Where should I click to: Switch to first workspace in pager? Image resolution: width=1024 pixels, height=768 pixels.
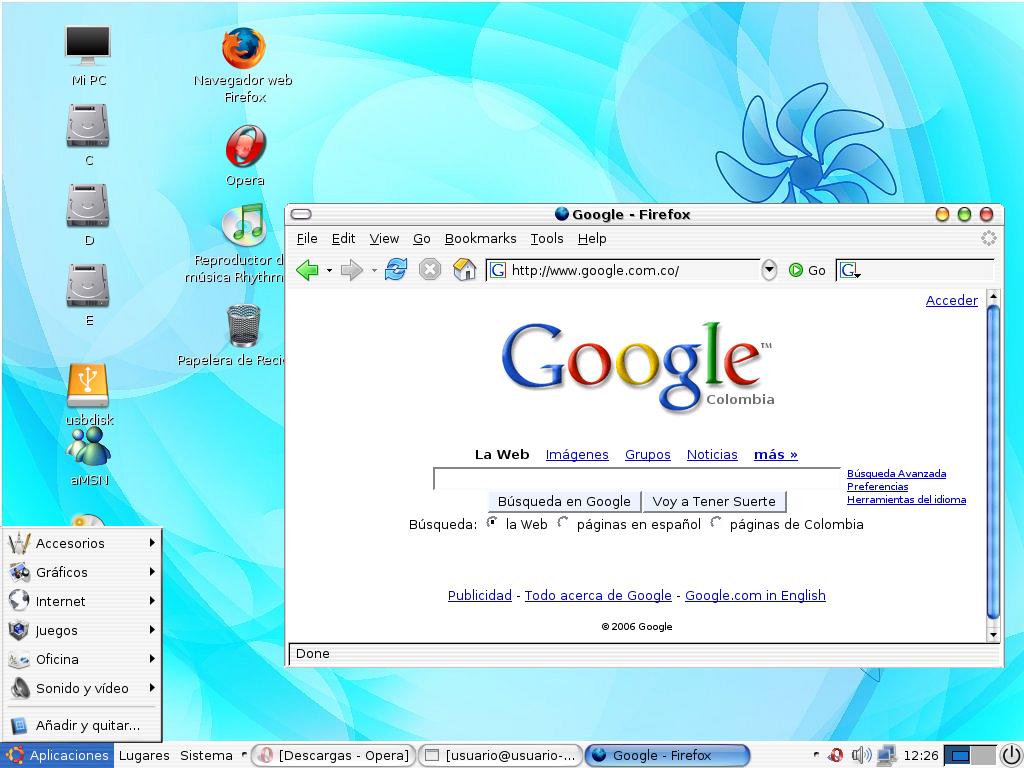pyautogui.click(x=959, y=756)
